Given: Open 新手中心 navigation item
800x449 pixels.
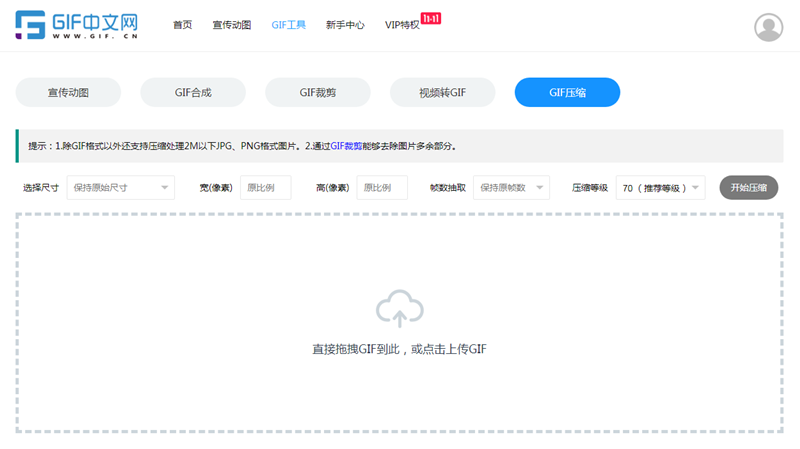Looking at the screenshot, I should pyautogui.click(x=345, y=25).
